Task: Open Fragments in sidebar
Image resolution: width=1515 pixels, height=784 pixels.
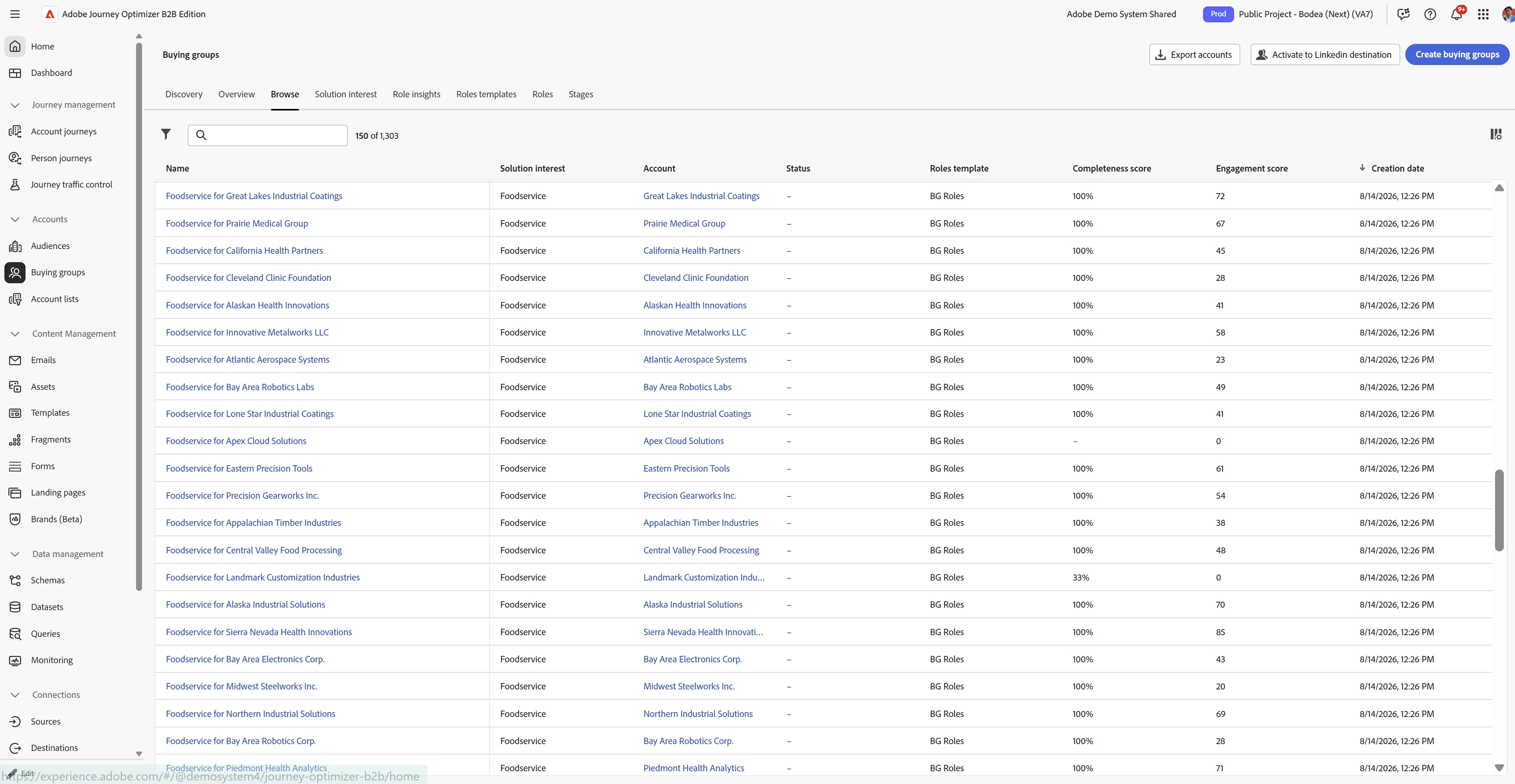Action: [51, 439]
